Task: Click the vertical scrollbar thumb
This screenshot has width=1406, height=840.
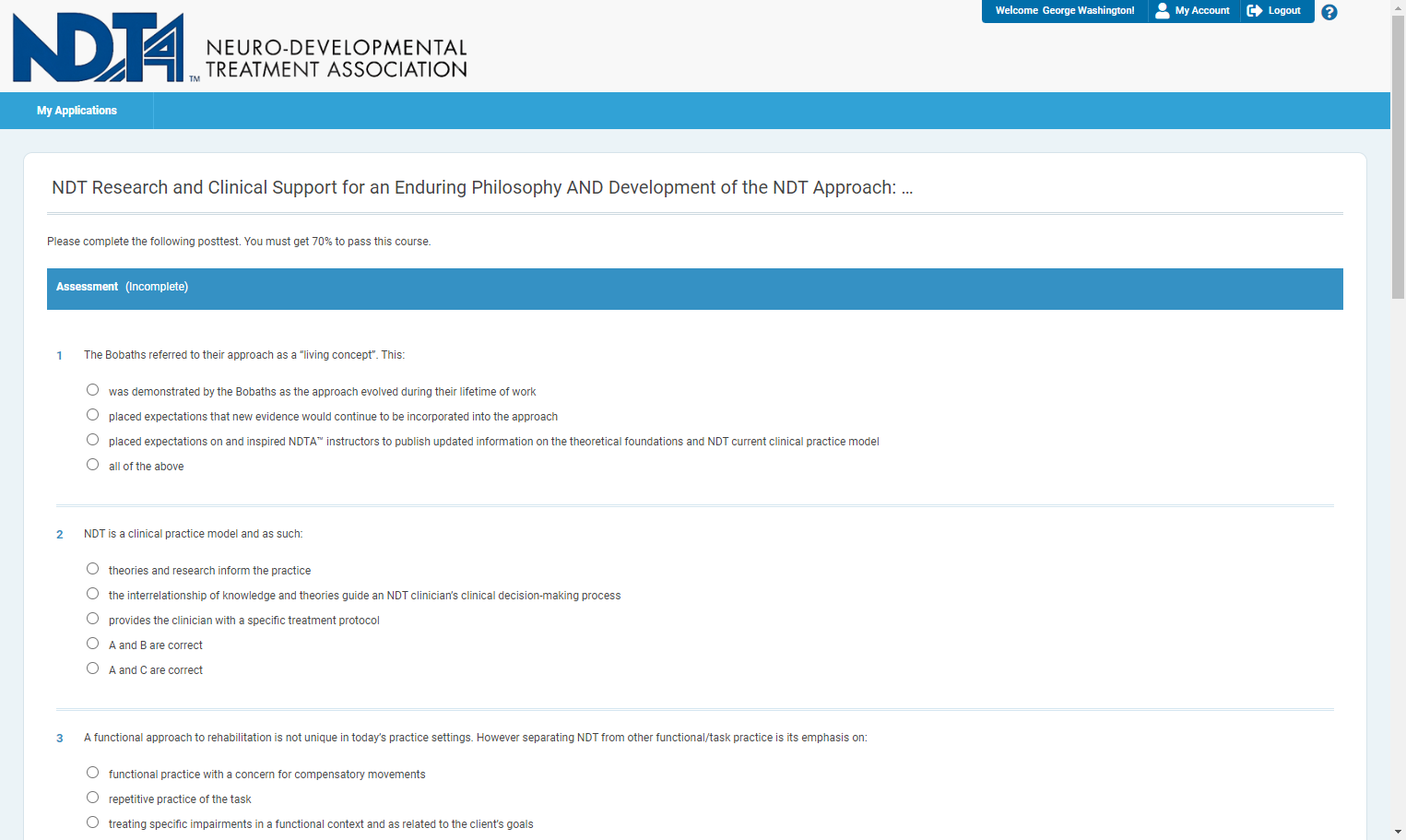Action: pyautogui.click(x=1399, y=157)
